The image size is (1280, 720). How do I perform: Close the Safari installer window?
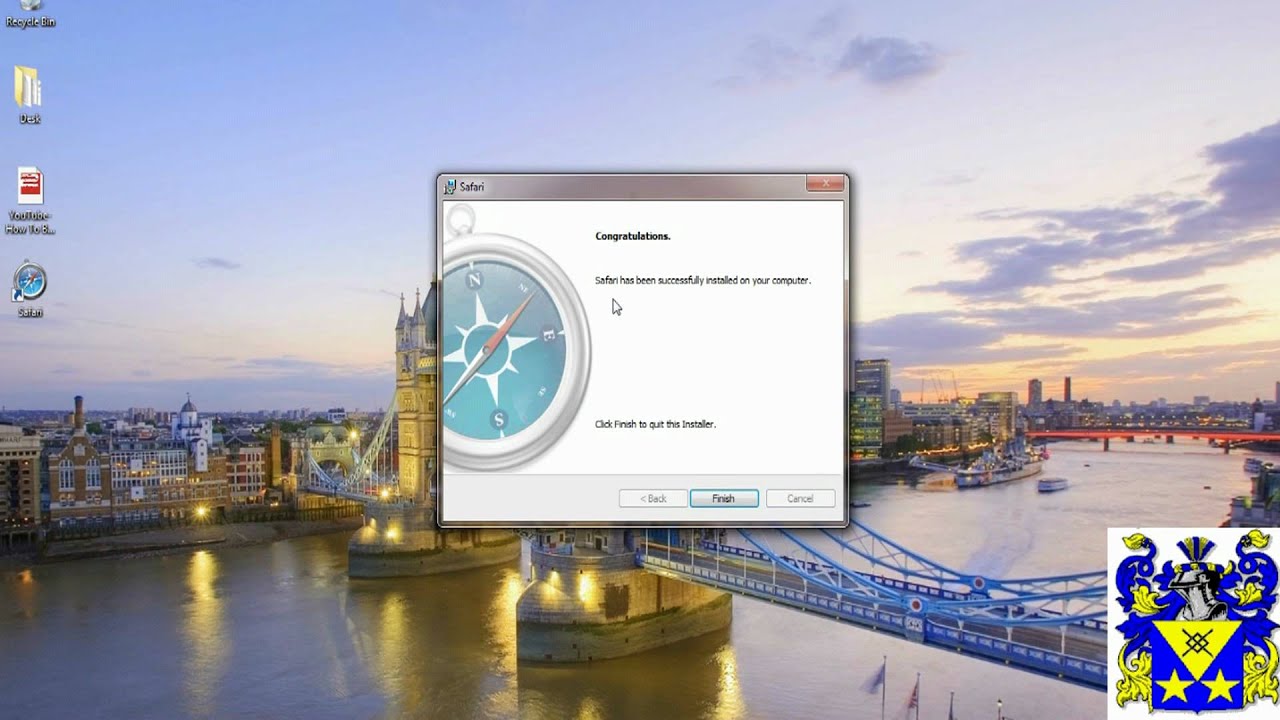pyautogui.click(x=825, y=184)
